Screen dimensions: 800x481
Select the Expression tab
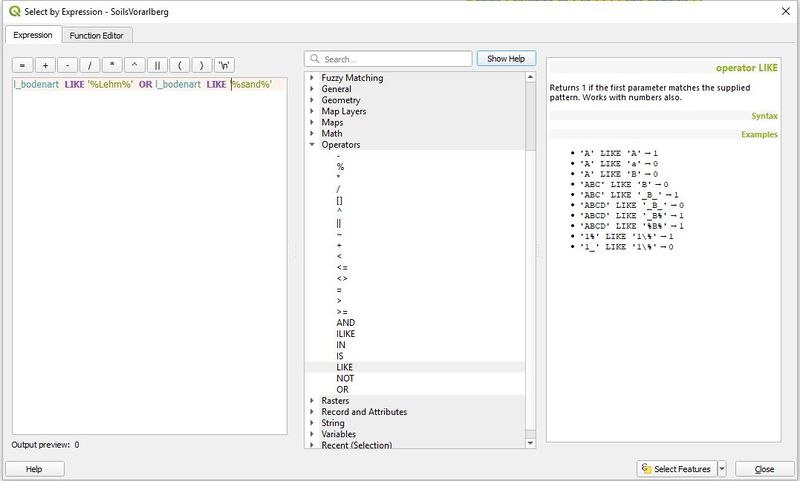32,35
